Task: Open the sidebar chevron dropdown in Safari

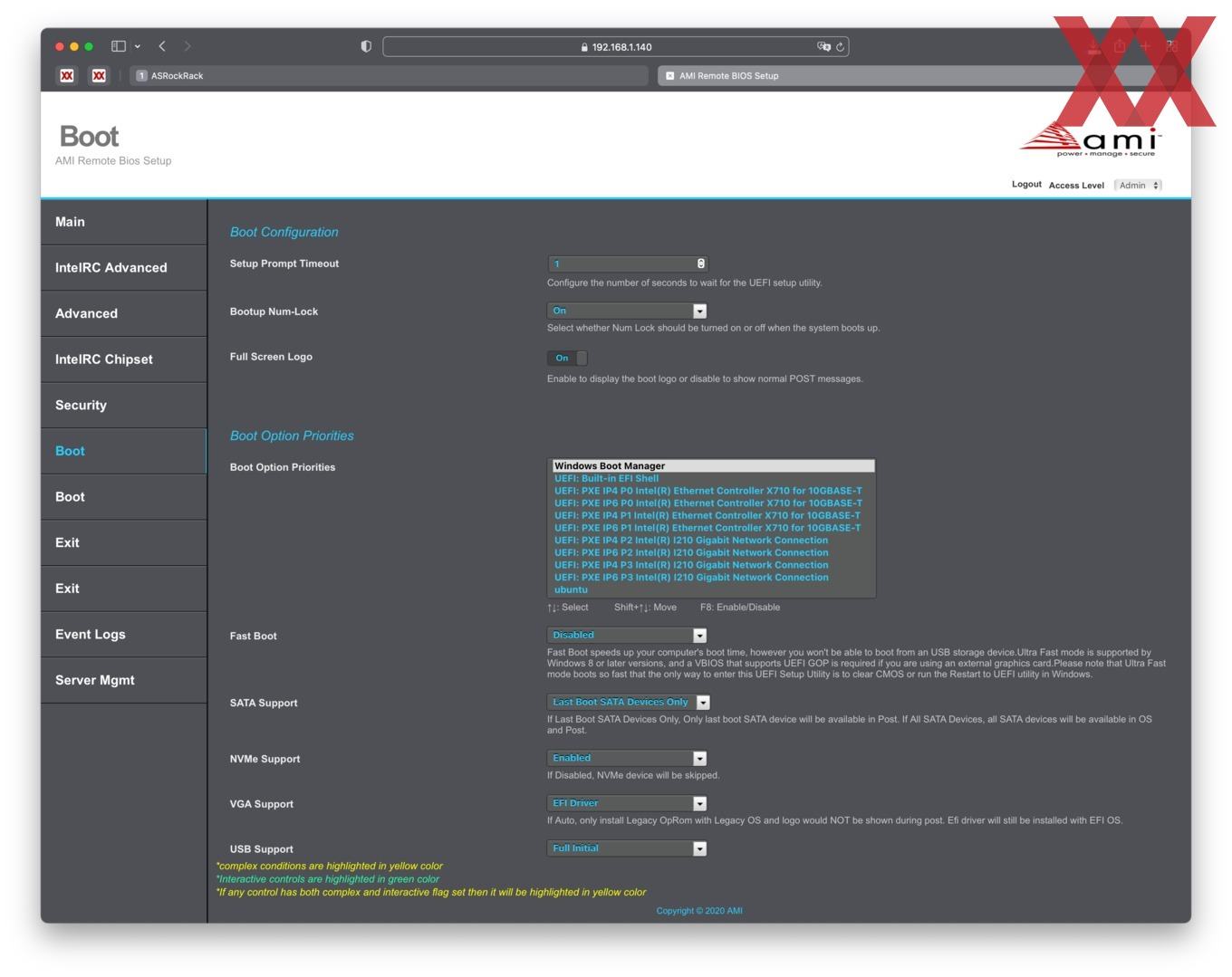Action: pyautogui.click(x=138, y=46)
